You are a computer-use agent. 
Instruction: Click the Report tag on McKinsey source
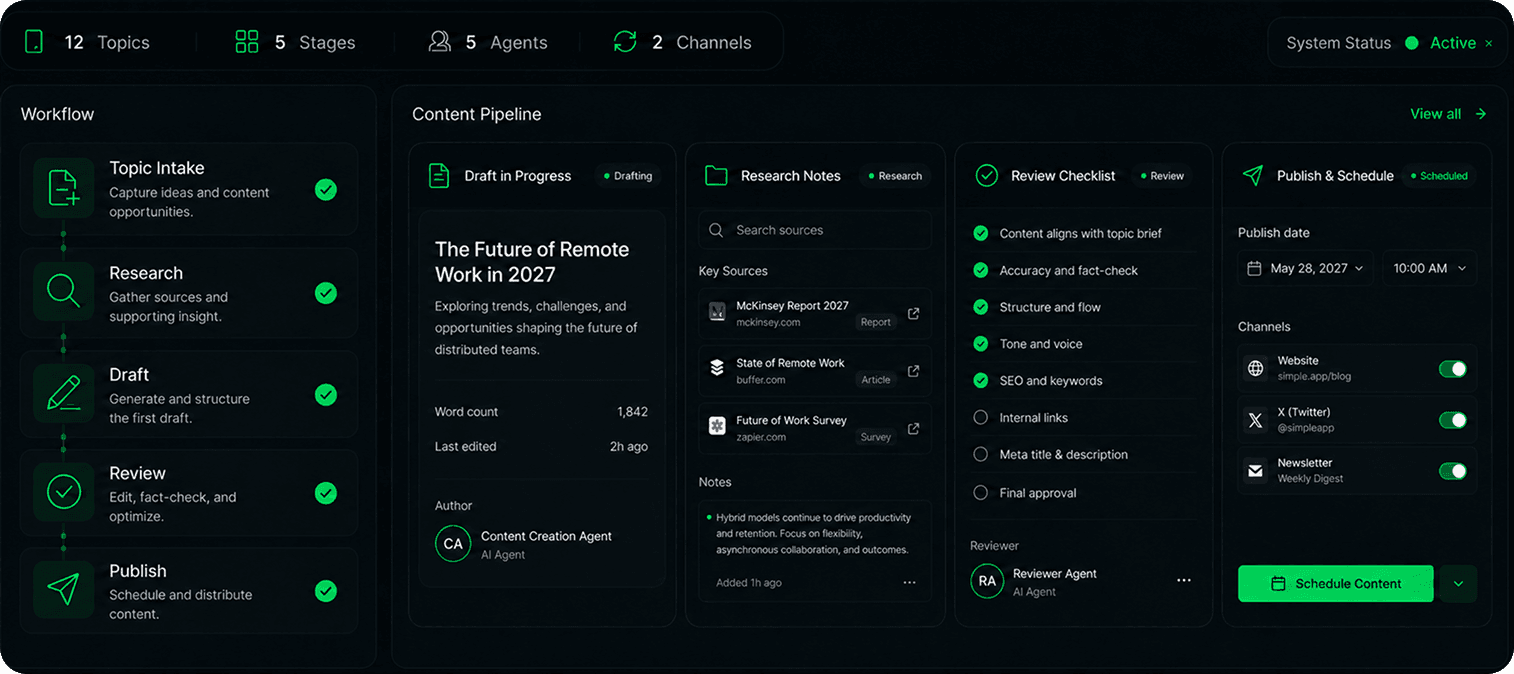[875, 322]
